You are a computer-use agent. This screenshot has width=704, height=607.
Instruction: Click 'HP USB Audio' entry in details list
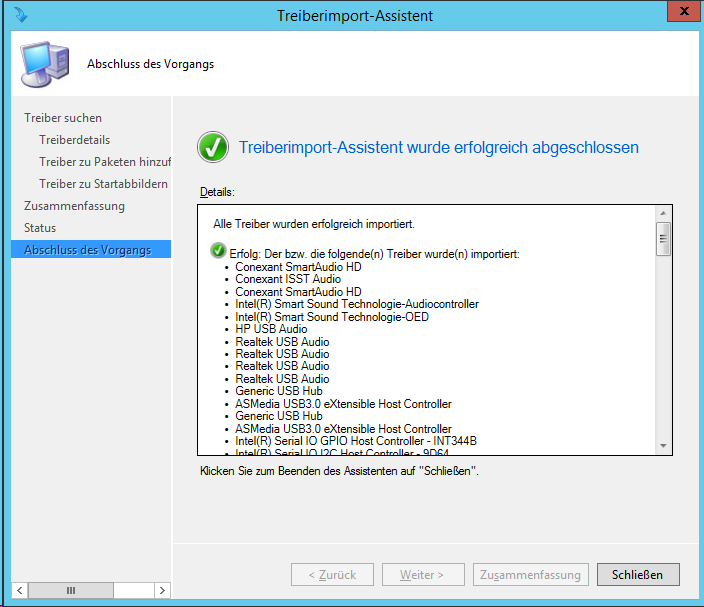(271, 329)
